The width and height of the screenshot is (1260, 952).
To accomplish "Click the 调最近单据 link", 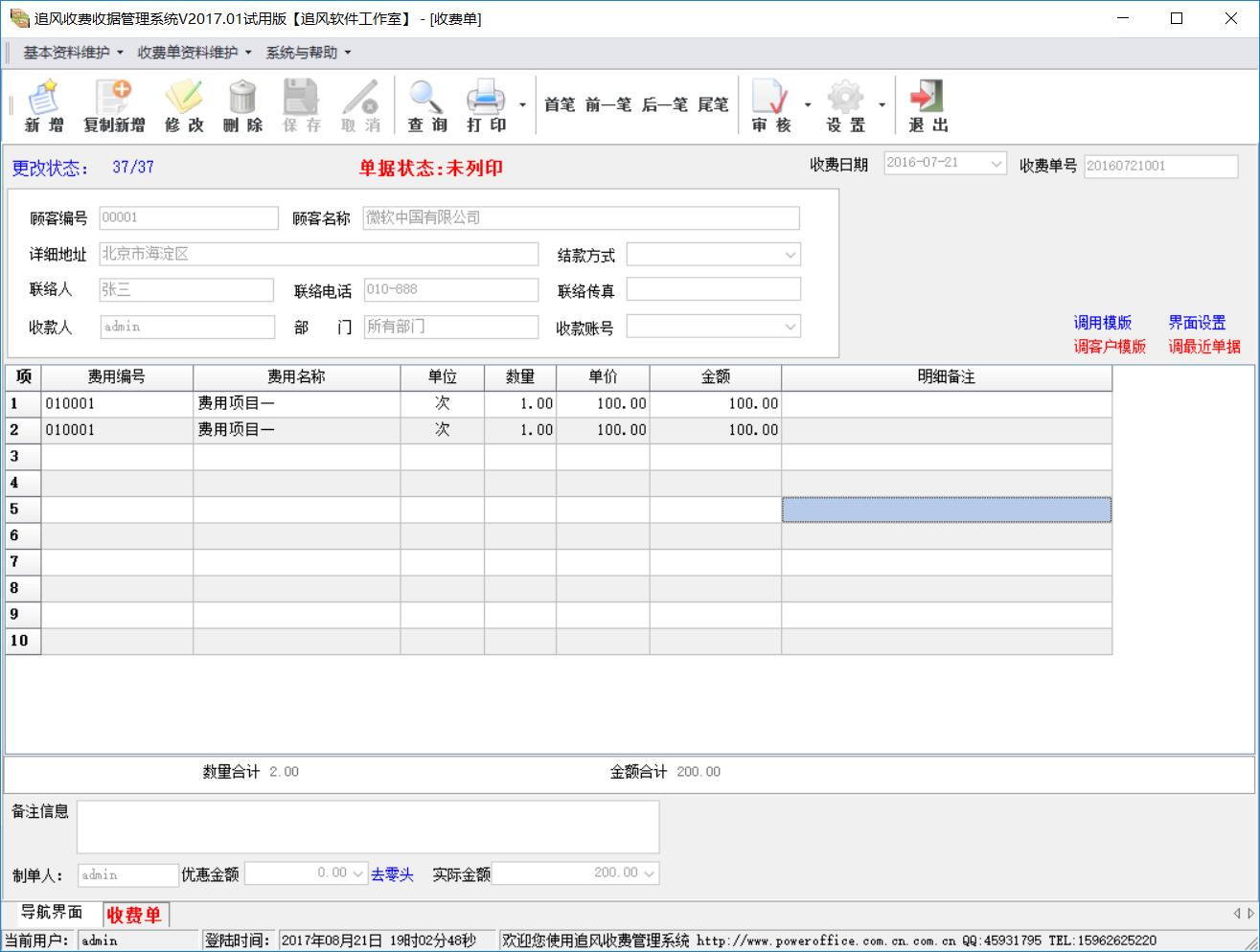I will (x=1204, y=347).
